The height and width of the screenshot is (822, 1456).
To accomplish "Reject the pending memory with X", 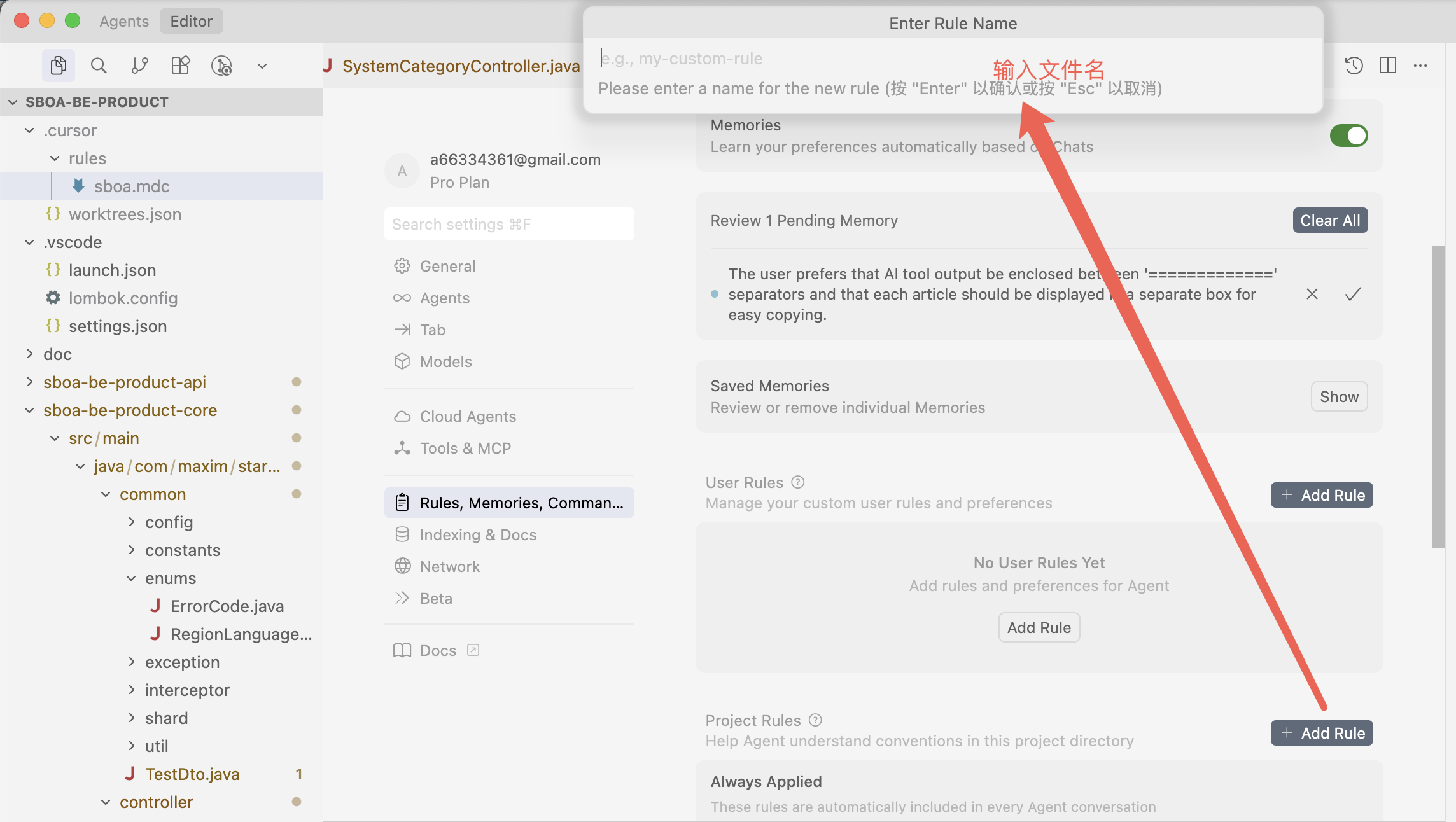I will 1312,294.
